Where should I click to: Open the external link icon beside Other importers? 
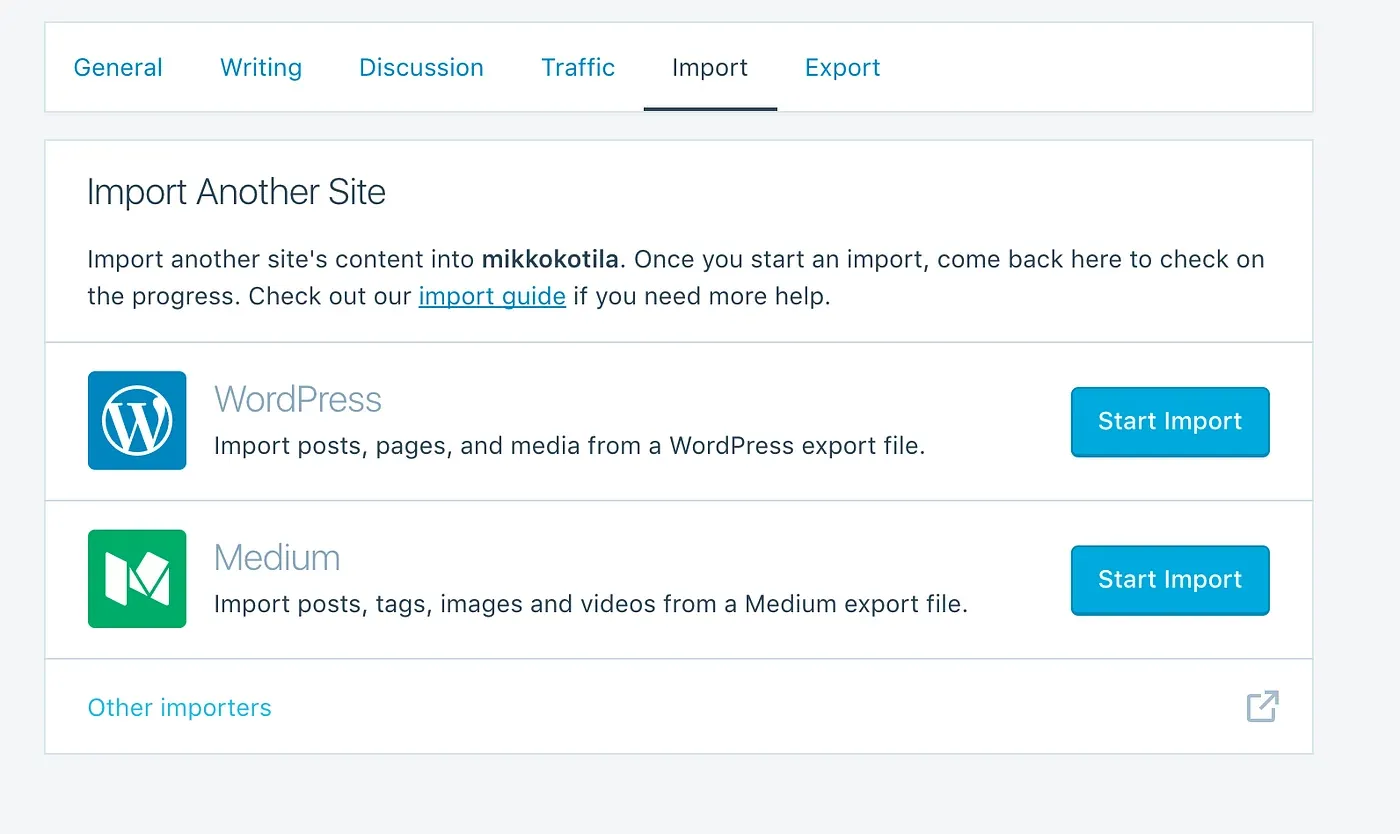[x=1262, y=706]
